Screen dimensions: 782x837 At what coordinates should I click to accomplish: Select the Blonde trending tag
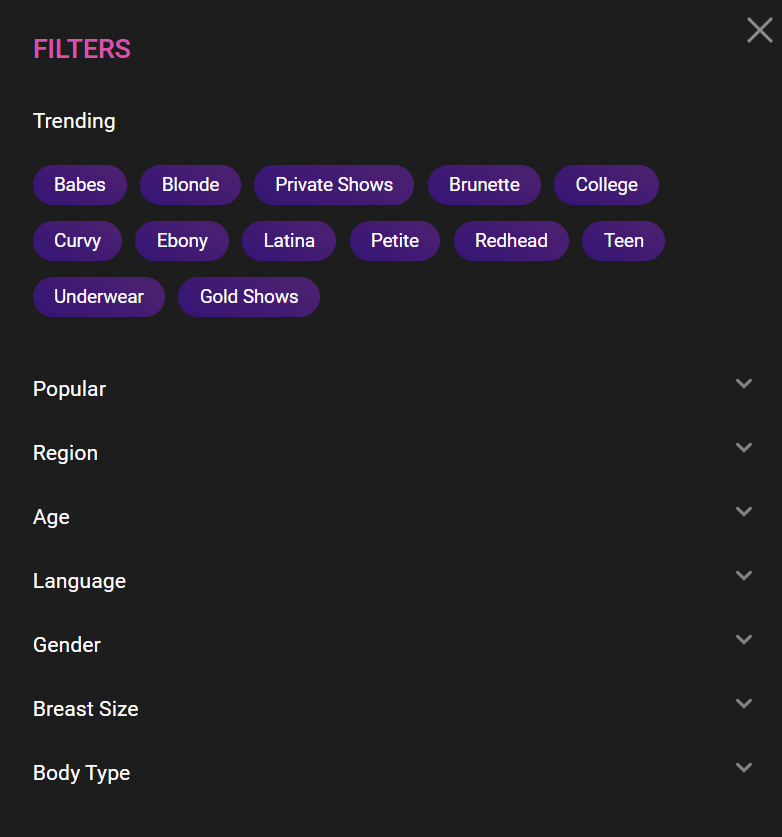tap(190, 185)
